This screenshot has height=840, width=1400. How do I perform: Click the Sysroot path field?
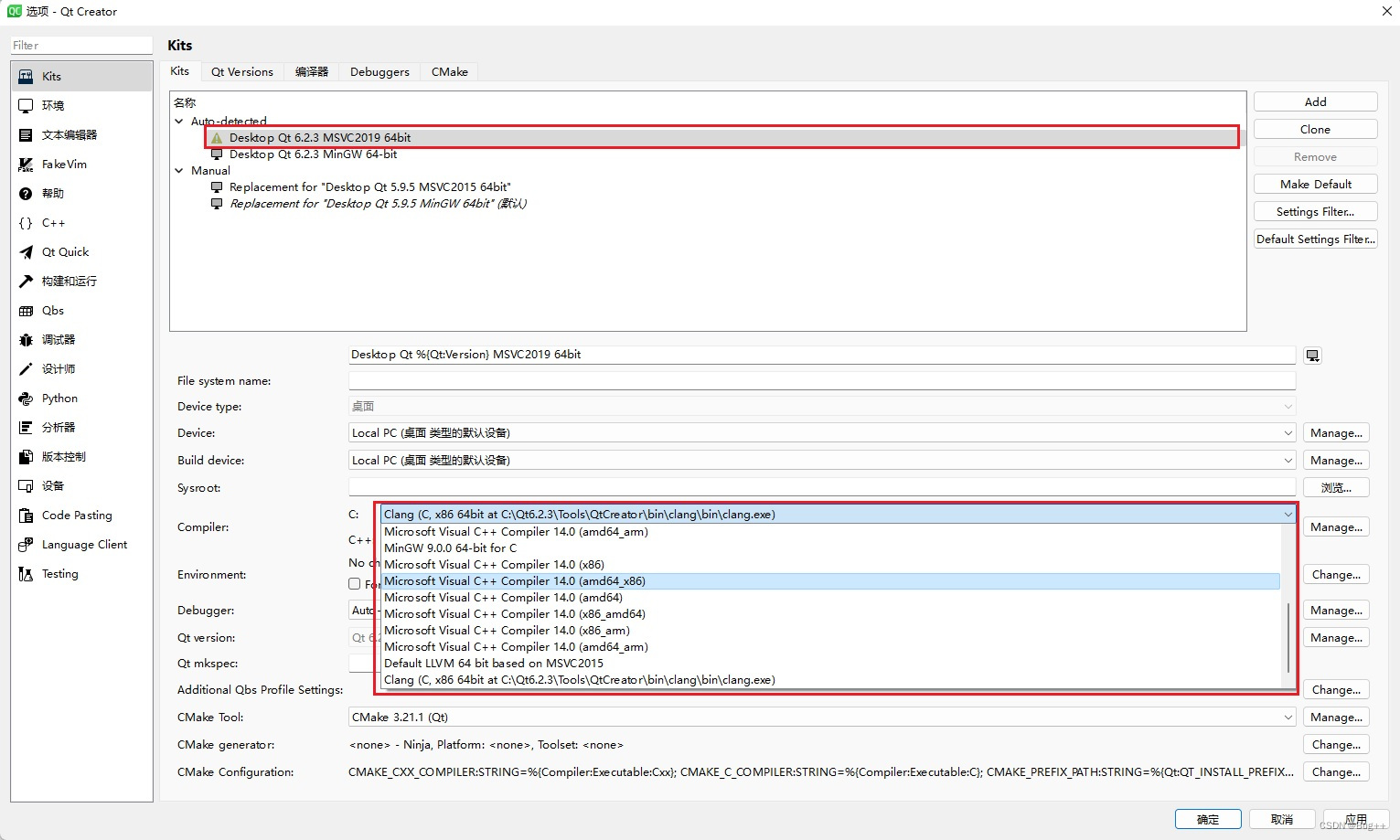coord(822,487)
